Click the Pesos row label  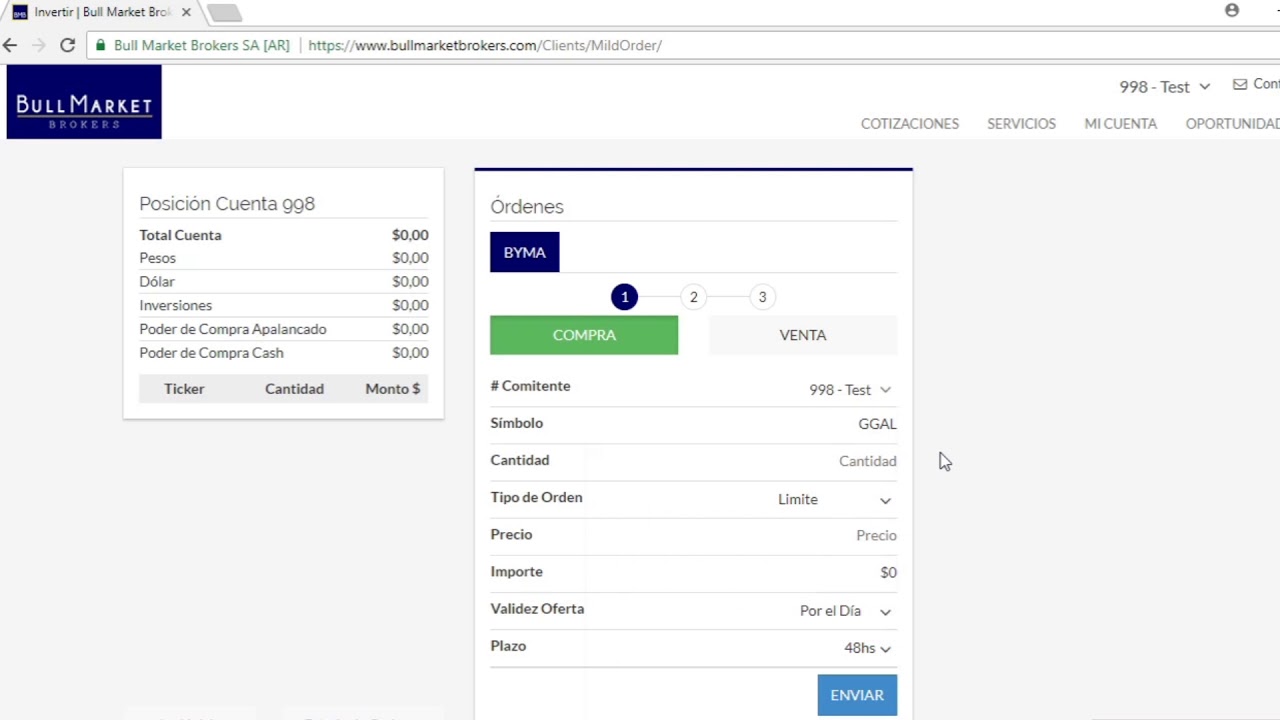(157, 258)
